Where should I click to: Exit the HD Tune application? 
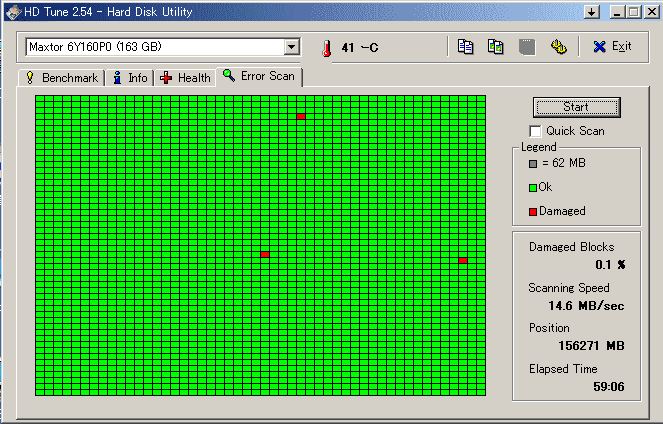613,47
